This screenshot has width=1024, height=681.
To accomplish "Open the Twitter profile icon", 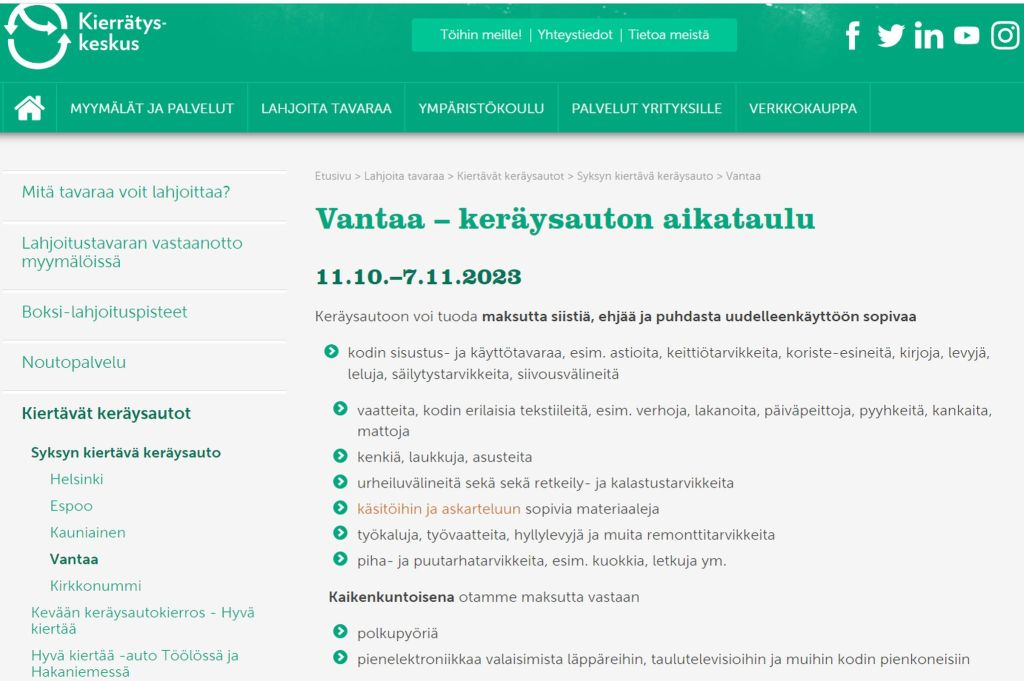I will [x=890, y=36].
